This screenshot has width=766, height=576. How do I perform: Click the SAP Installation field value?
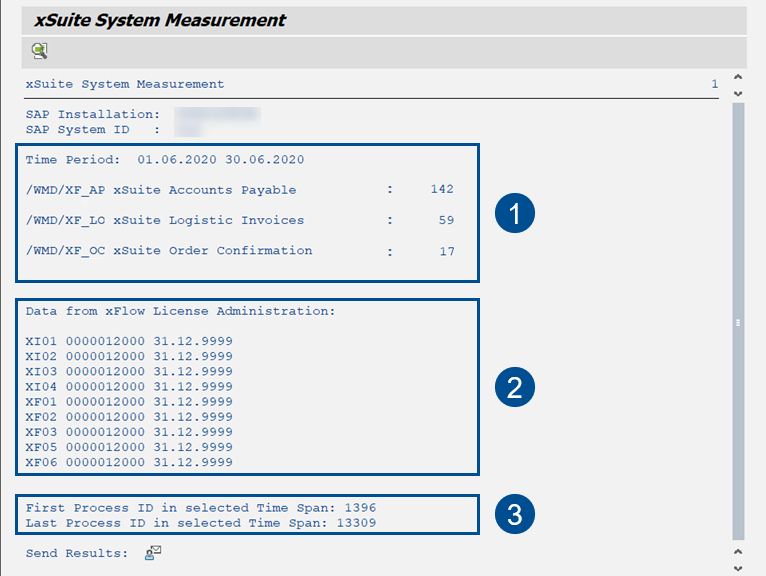click(217, 115)
